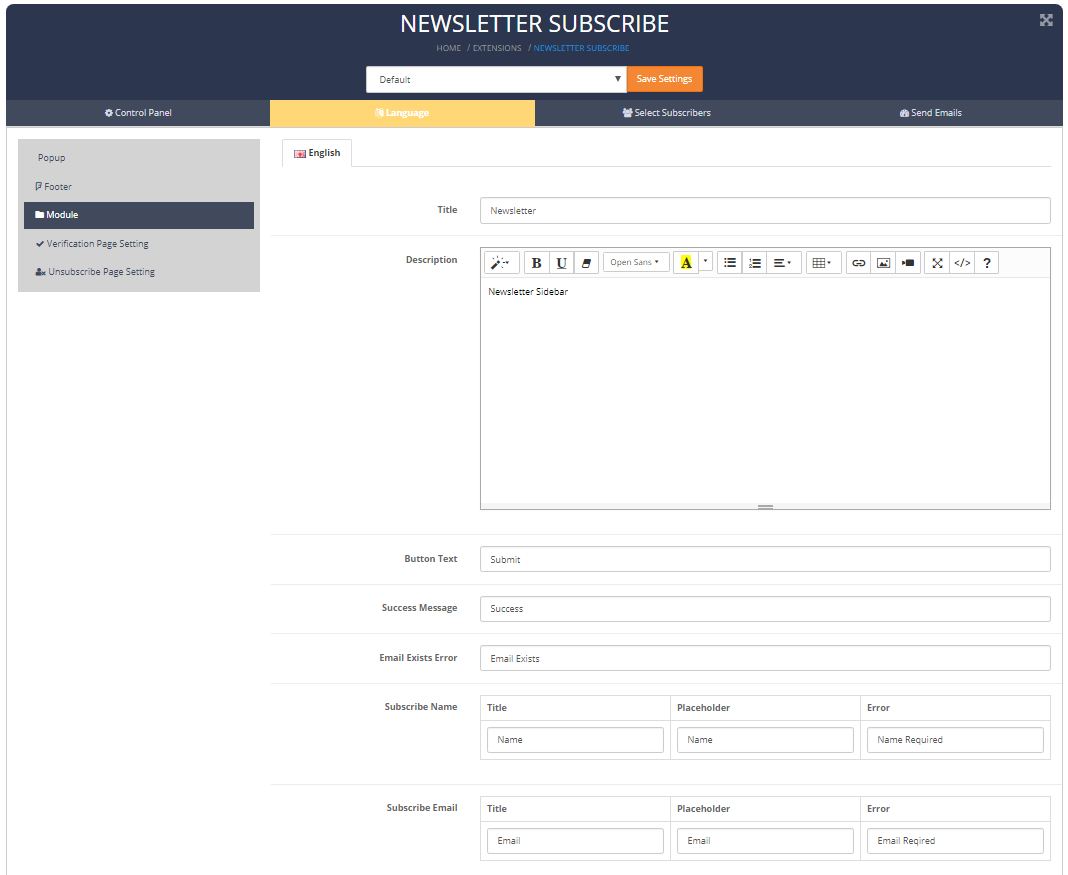Open the magic wand style menu
The height and width of the screenshot is (875, 1068).
point(501,263)
